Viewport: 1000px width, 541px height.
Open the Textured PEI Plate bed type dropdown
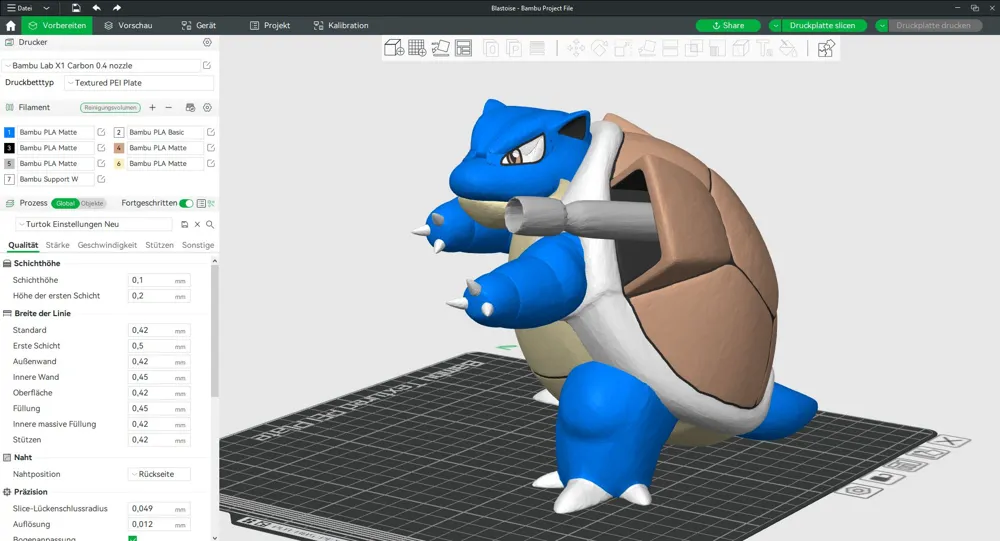coord(139,83)
